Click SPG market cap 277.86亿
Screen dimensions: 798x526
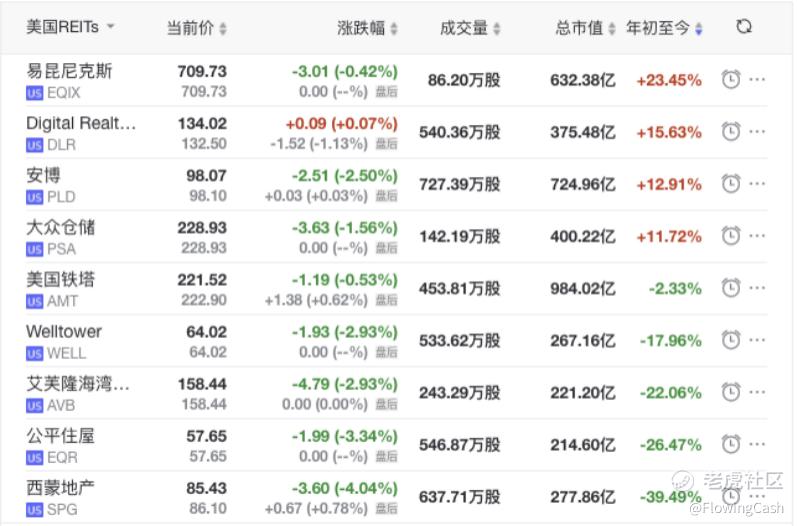coord(583,497)
